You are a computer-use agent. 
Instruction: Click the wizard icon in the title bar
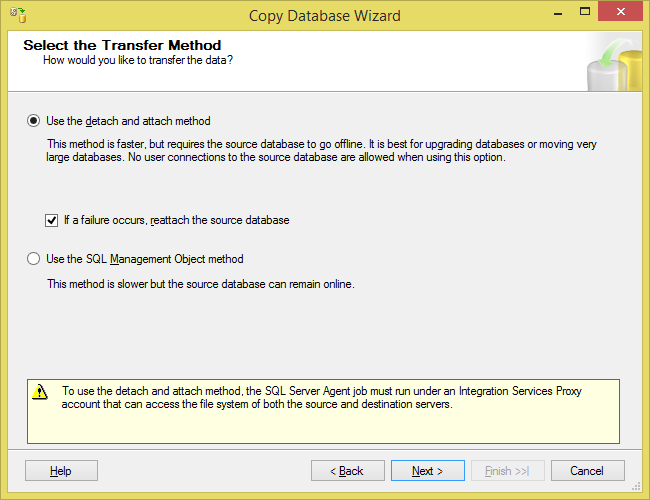17,15
